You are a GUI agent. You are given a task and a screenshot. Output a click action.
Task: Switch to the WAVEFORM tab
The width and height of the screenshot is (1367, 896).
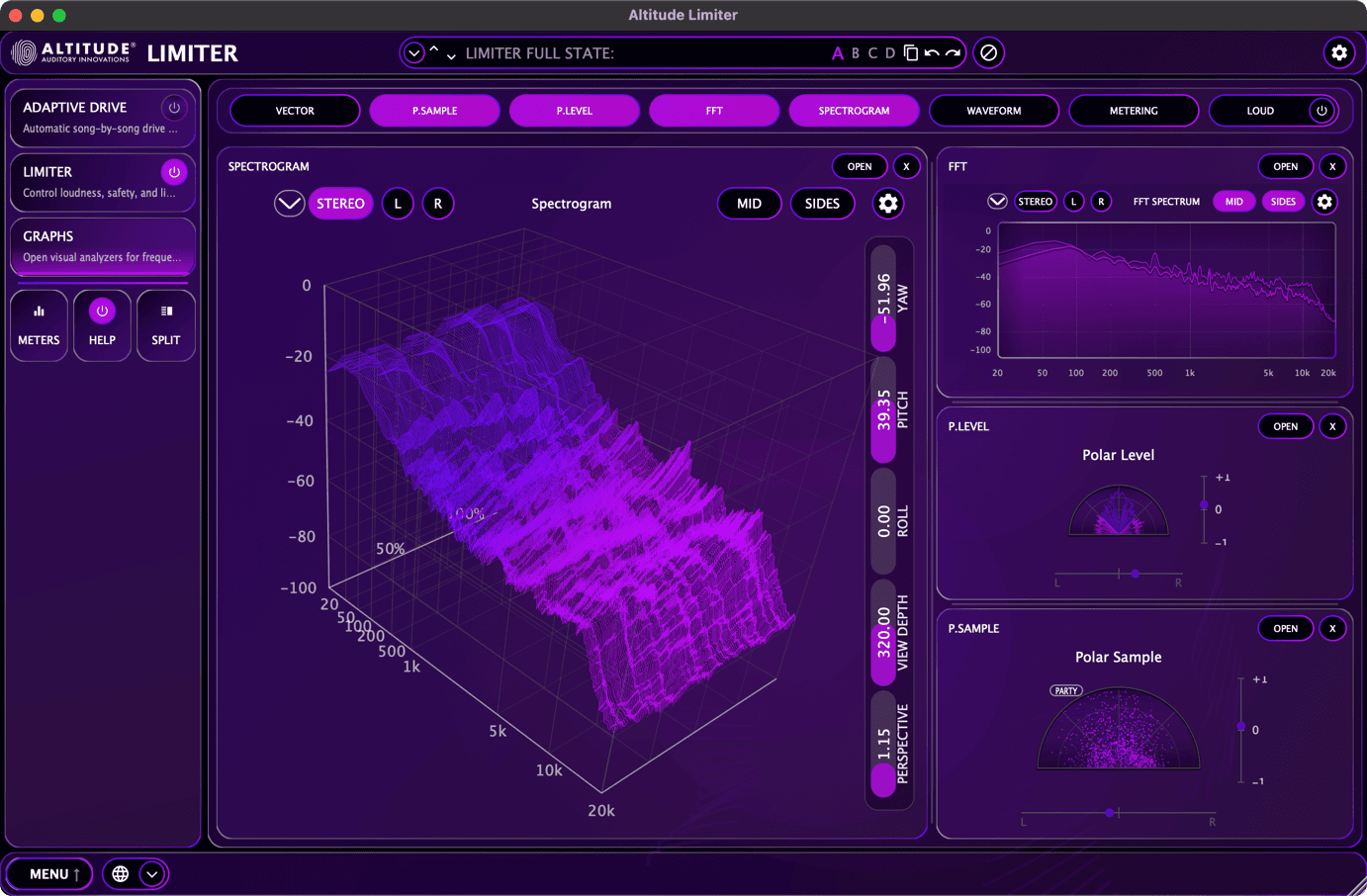coord(994,111)
